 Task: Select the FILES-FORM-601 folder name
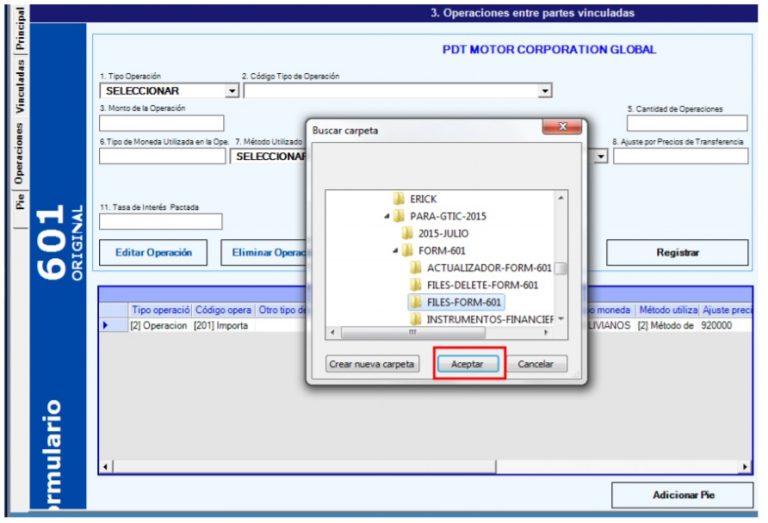[465, 301]
